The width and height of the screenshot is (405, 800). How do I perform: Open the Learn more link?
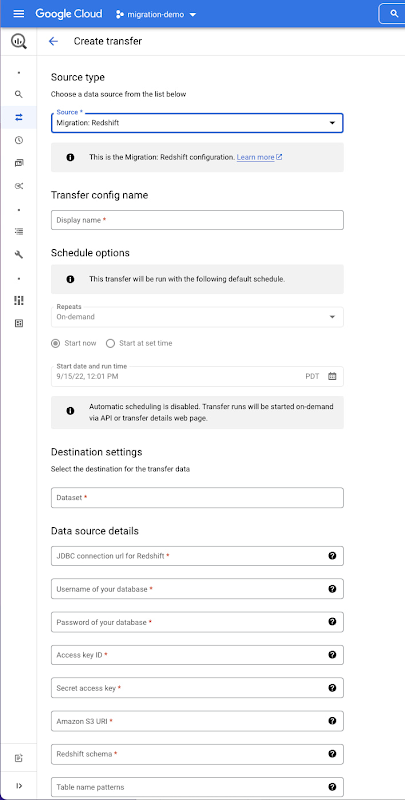259,157
